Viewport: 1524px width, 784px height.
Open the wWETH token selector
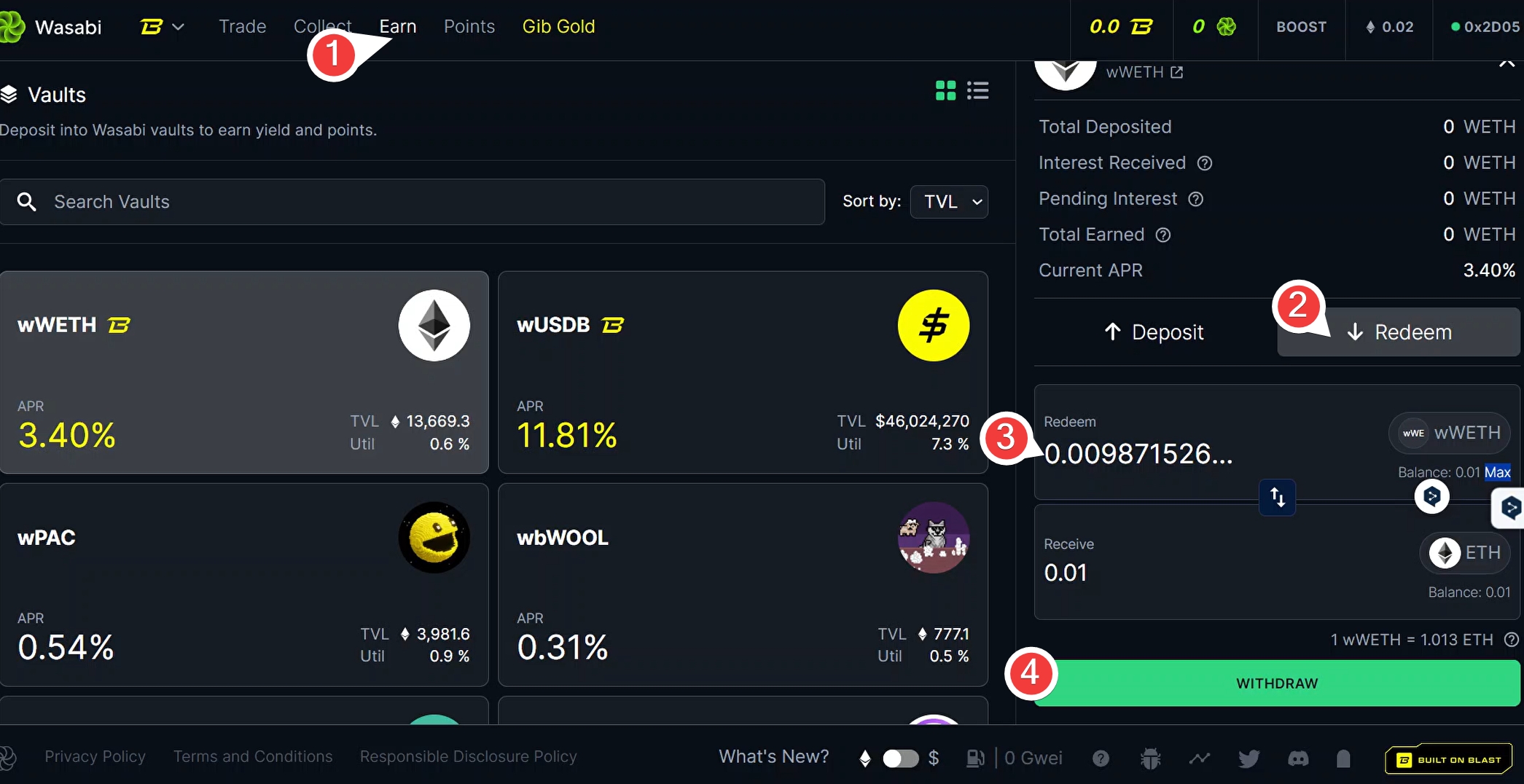coord(1449,433)
